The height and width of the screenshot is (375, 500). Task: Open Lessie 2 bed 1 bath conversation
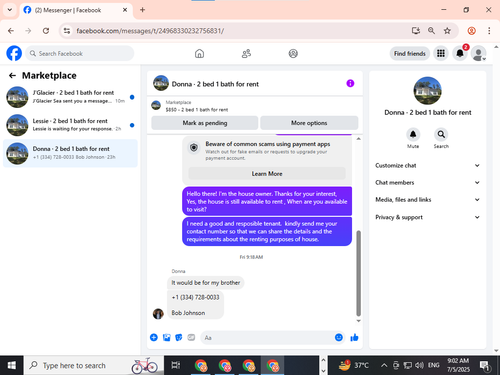70,125
